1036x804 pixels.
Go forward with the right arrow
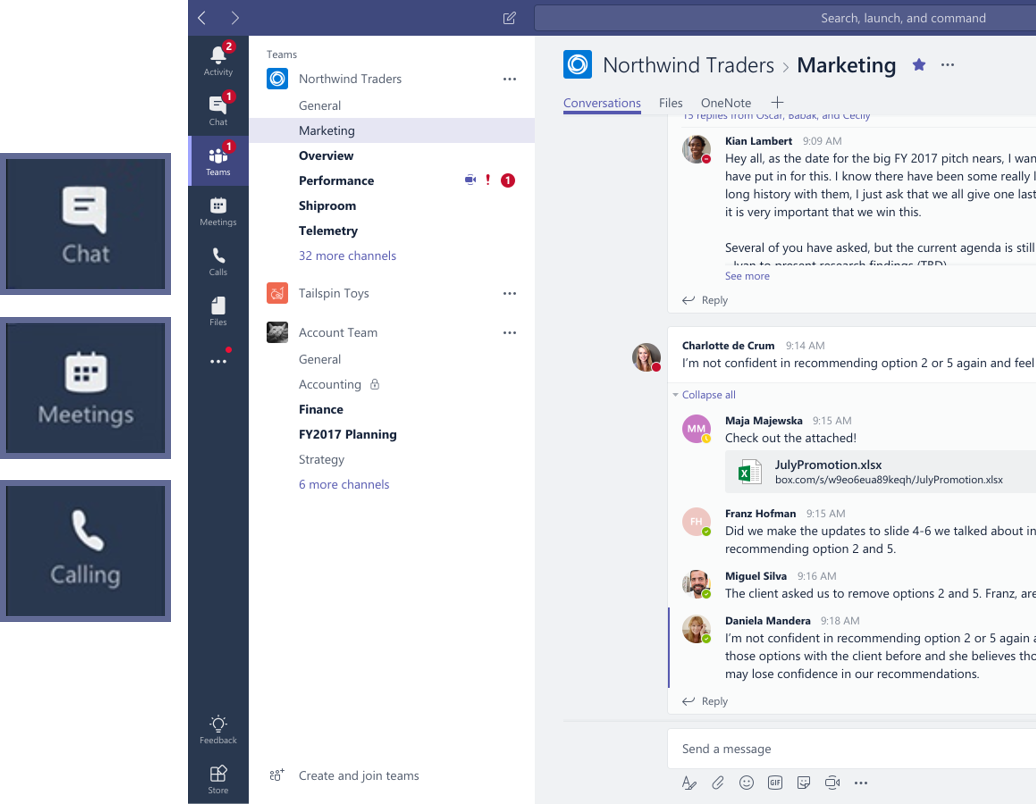235,18
